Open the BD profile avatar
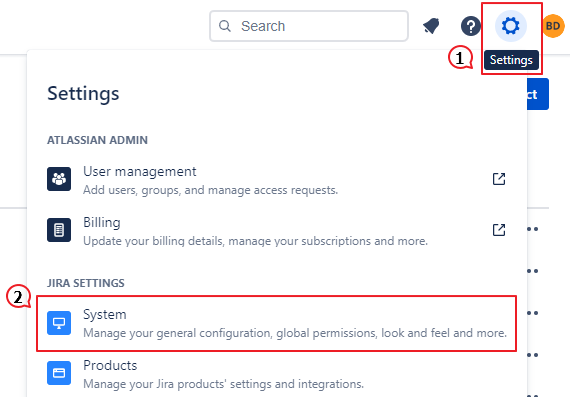Screen dimensions: 570x397 click(x=553, y=26)
